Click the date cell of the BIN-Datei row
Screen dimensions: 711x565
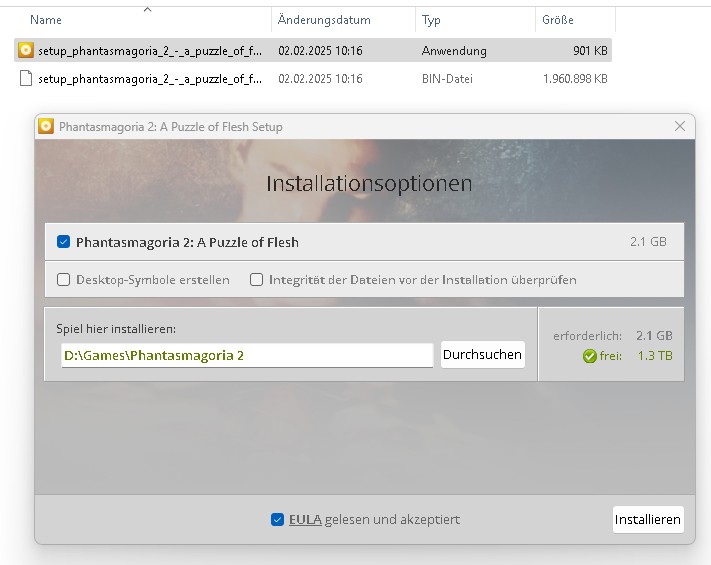pos(320,79)
